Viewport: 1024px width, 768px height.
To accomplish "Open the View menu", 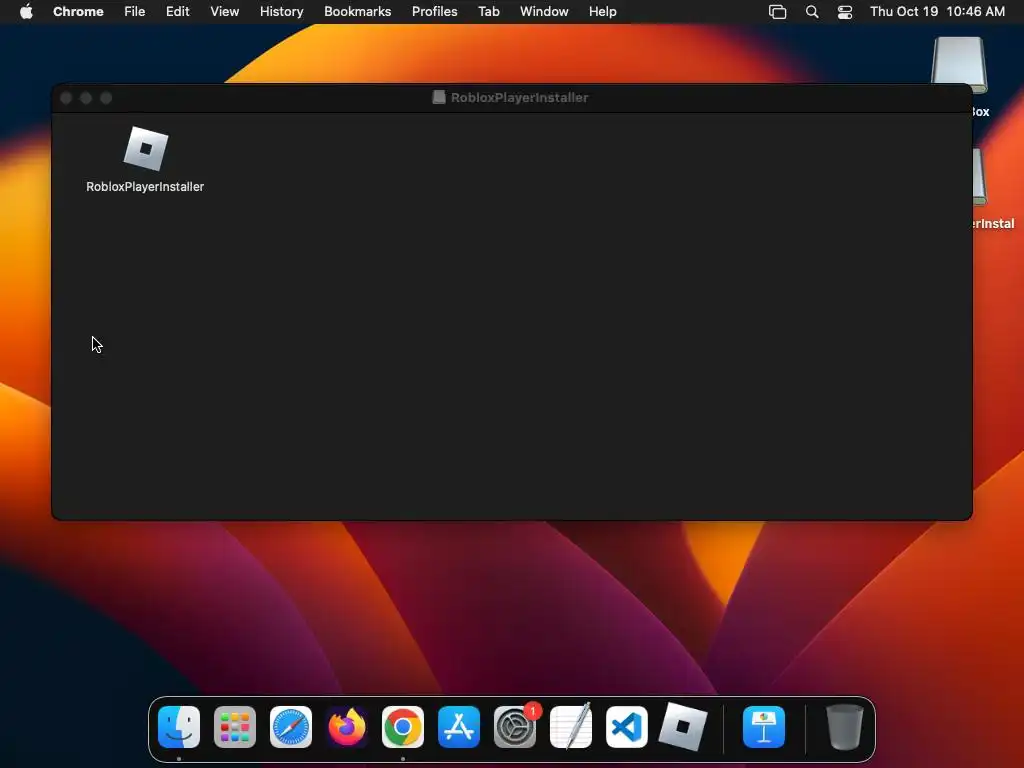I will click(225, 11).
